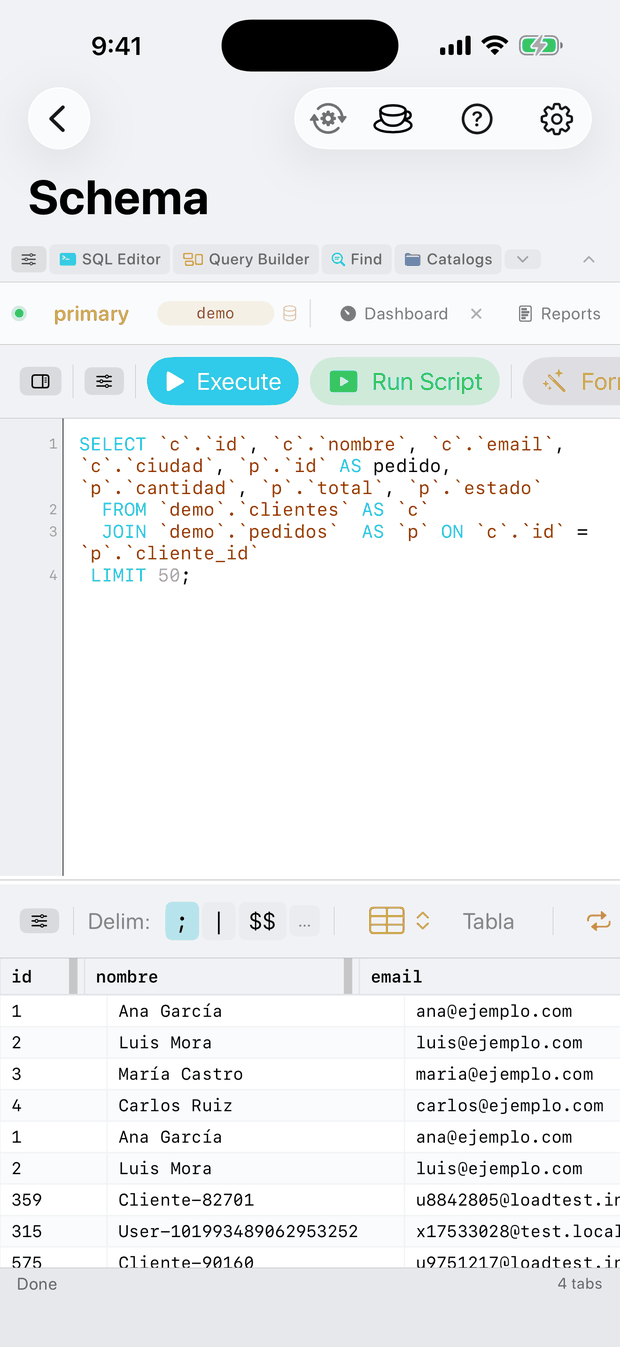The image size is (620, 1347).
Task: Click the Done status text
Action: click(37, 1284)
